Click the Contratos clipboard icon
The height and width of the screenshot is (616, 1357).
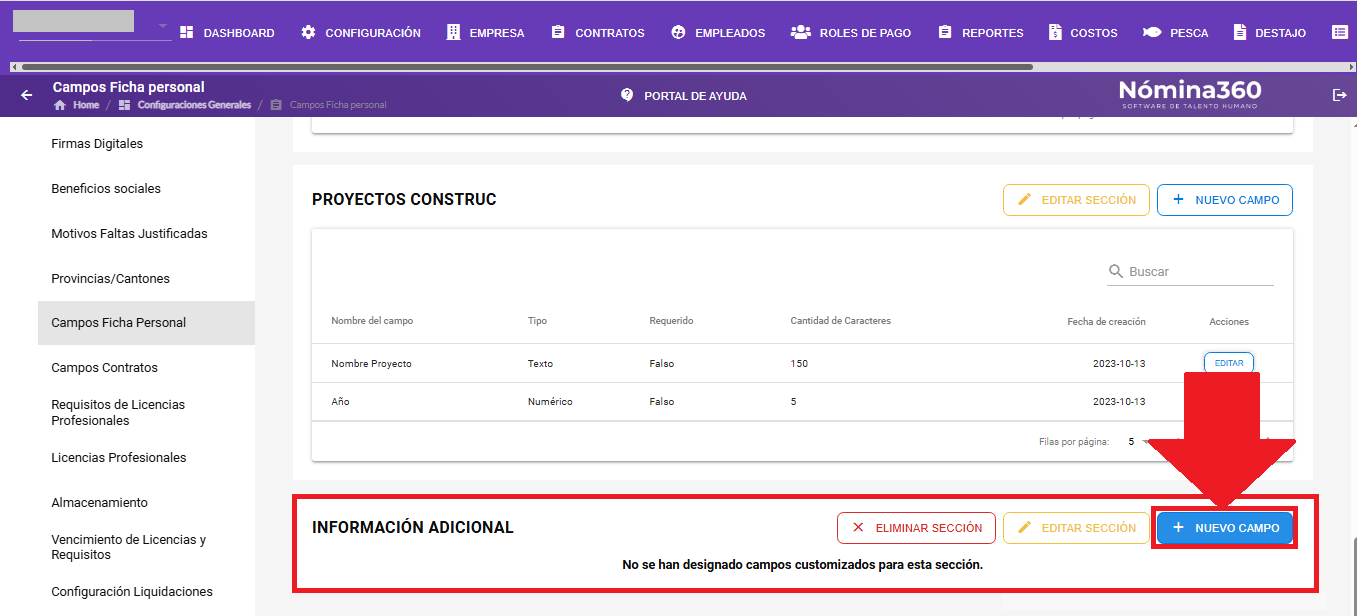click(x=558, y=33)
